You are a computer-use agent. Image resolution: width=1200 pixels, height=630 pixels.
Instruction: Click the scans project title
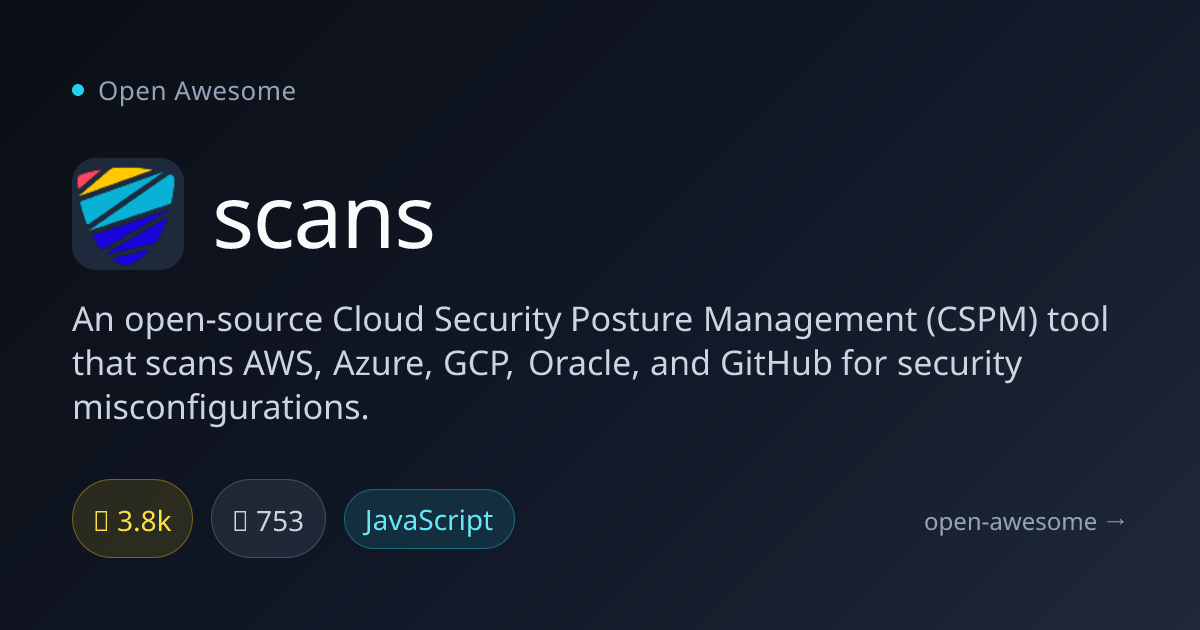click(324, 217)
